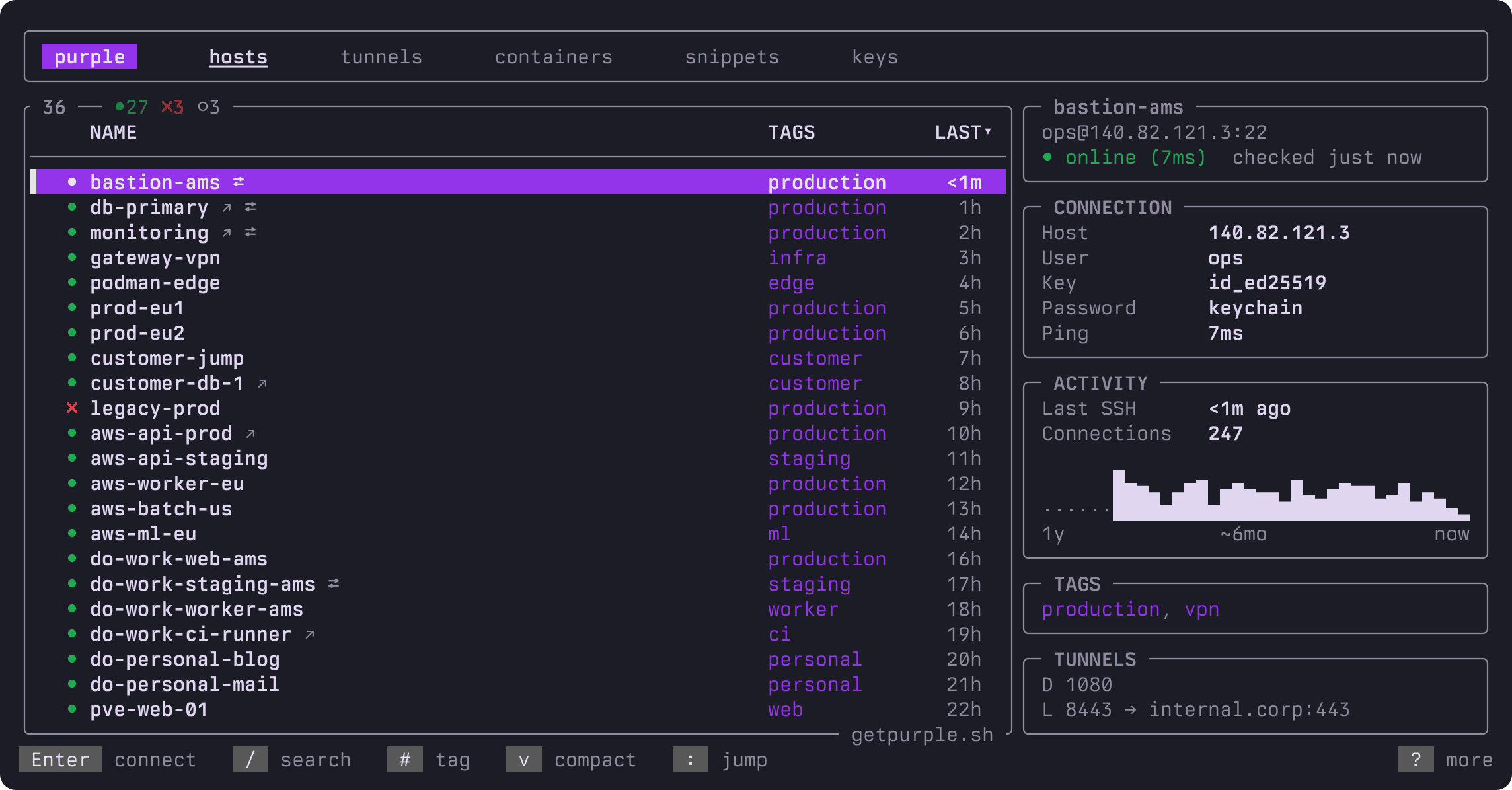Select the aws-ml-eu host
The height and width of the screenshot is (790, 1512).
coord(518,534)
